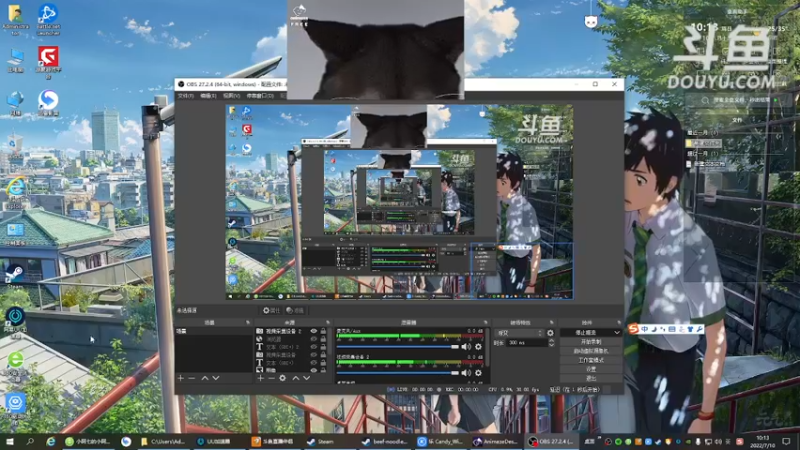Switch to the AnimazeDes... taskbar button

(x=495, y=441)
